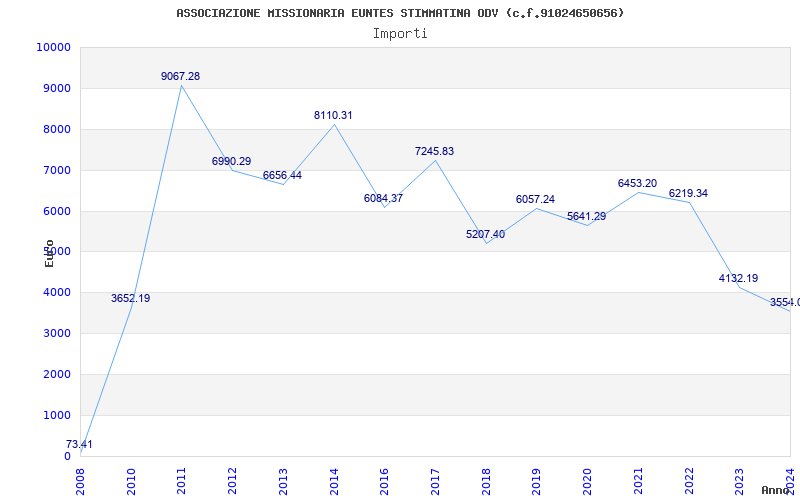Click the 6219.34 data label
This screenshot has width=800, height=500.
click(x=688, y=194)
